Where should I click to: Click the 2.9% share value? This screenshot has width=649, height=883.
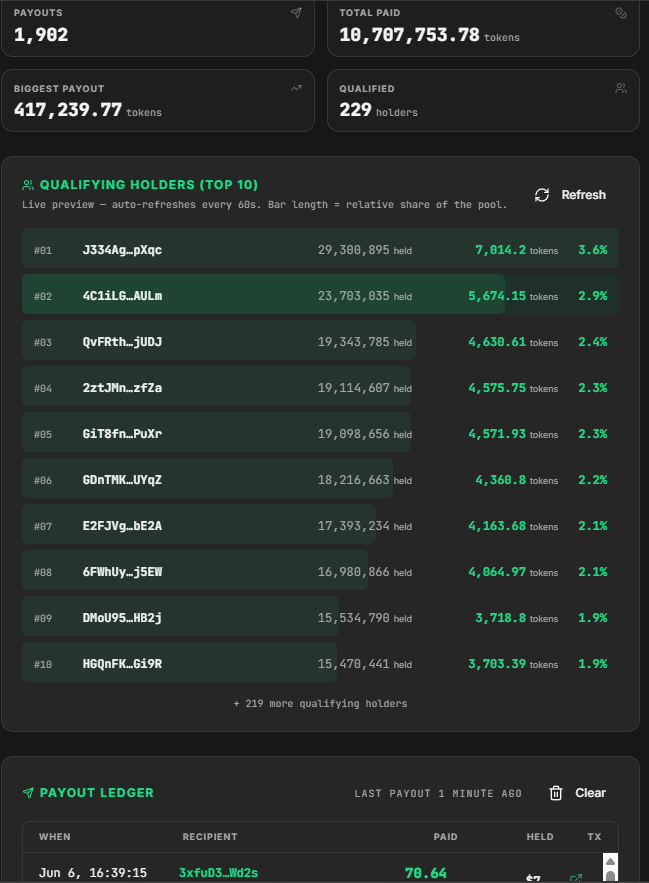593,296
